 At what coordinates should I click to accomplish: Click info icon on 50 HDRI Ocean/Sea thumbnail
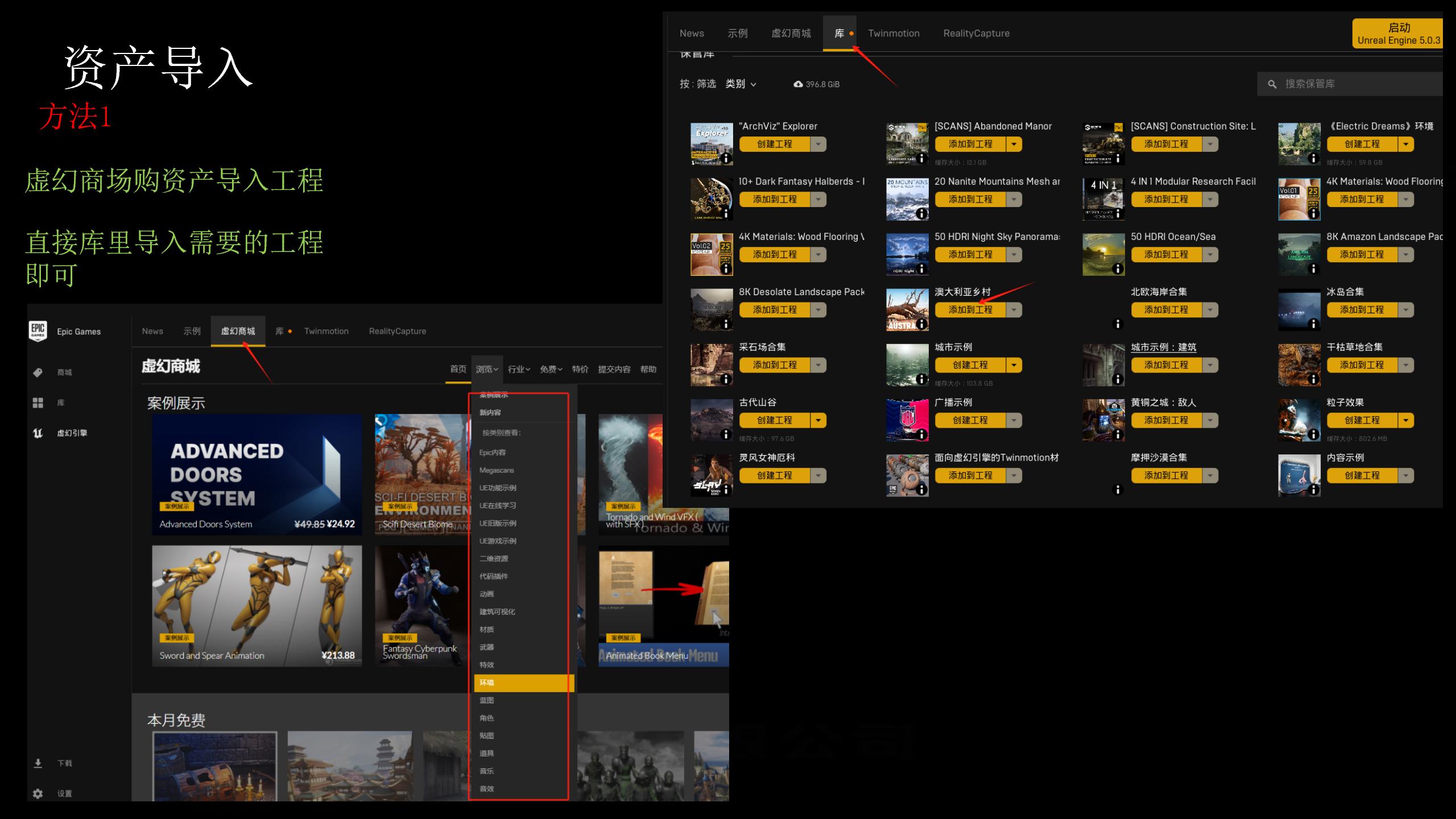[x=1118, y=268]
